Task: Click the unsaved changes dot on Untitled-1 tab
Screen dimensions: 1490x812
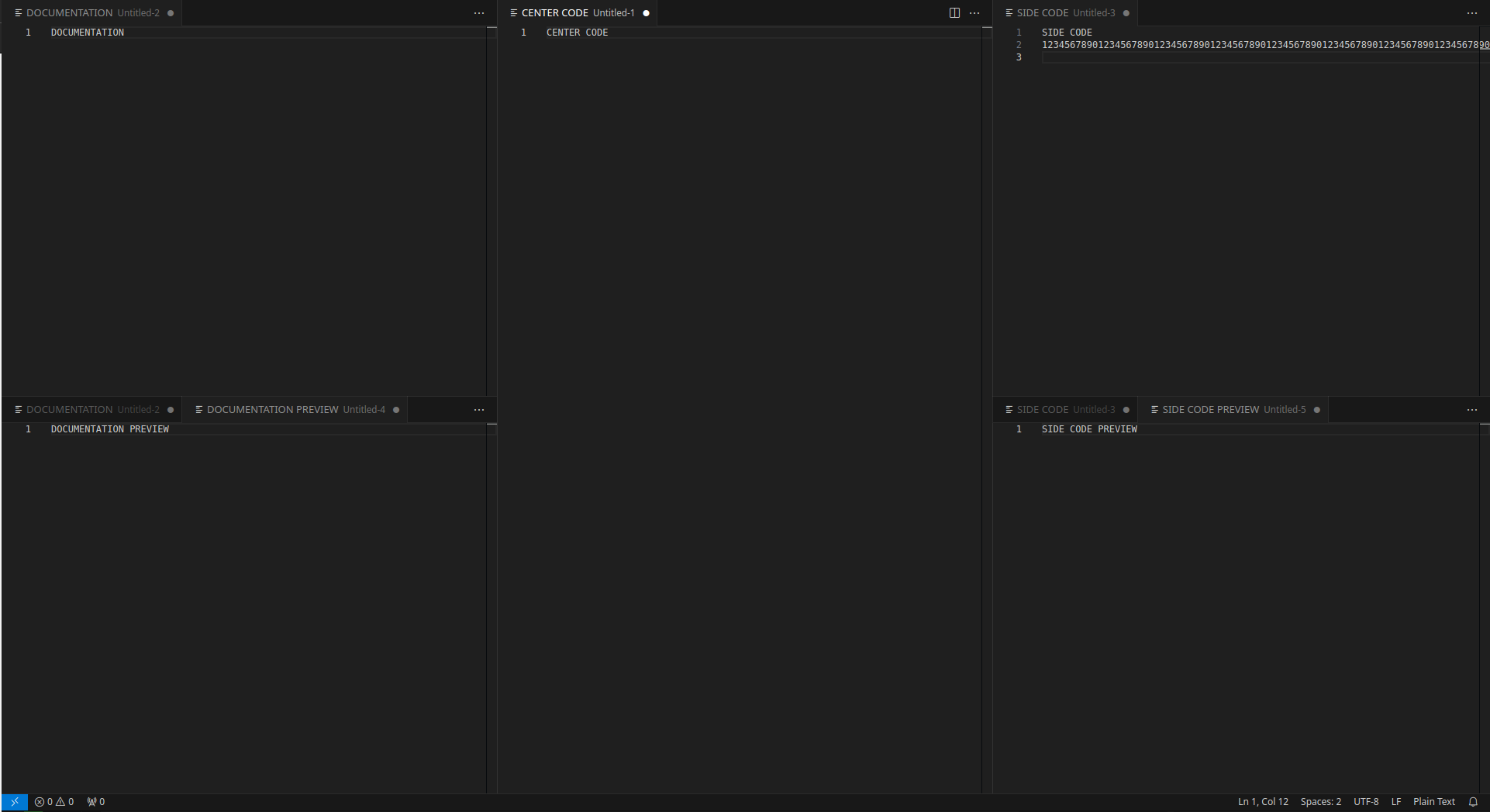Action: click(x=646, y=12)
